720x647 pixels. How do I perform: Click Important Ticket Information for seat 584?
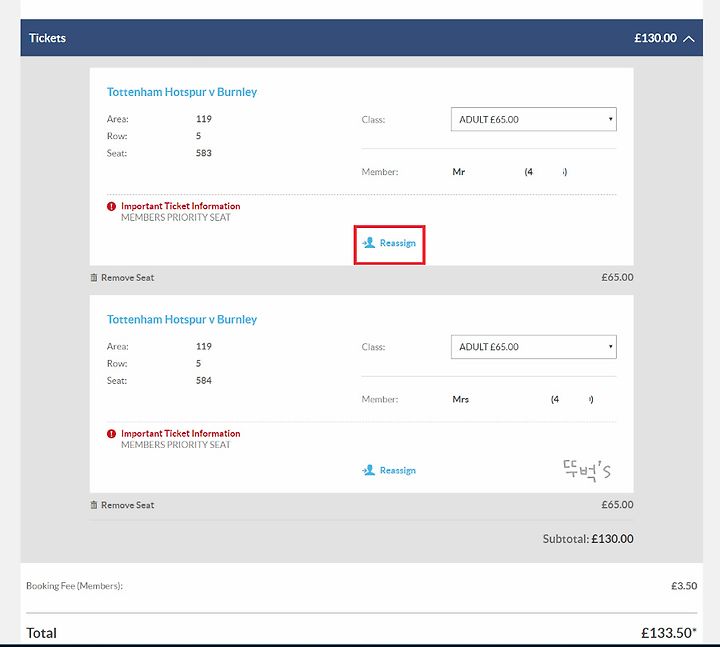pyautogui.click(x=180, y=433)
